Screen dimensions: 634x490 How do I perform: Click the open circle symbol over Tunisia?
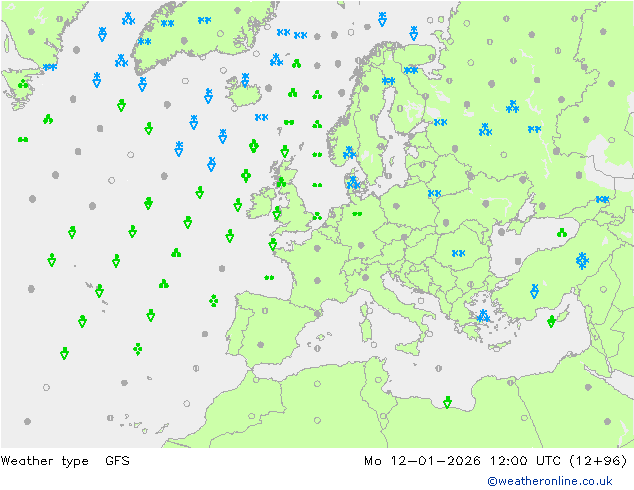point(378,380)
